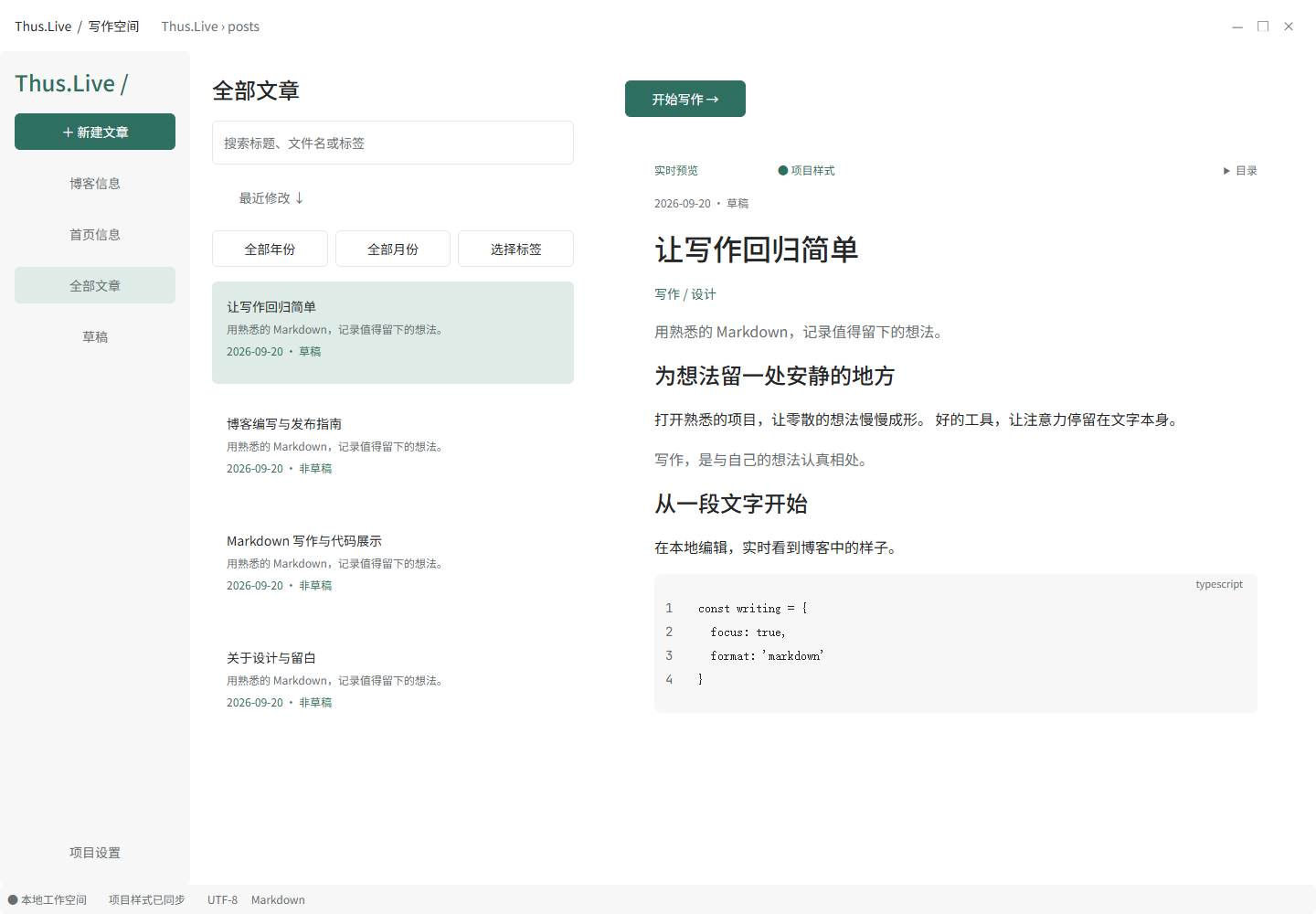Open the 选择标签 filter

515,249
